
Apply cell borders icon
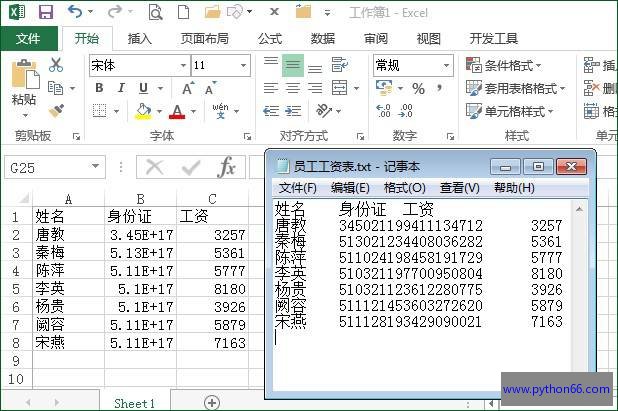point(99,111)
